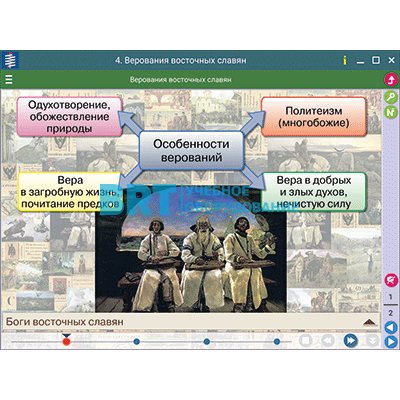Go to previous page with blue left arrow
400x400 pixels.
click(391, 327)
